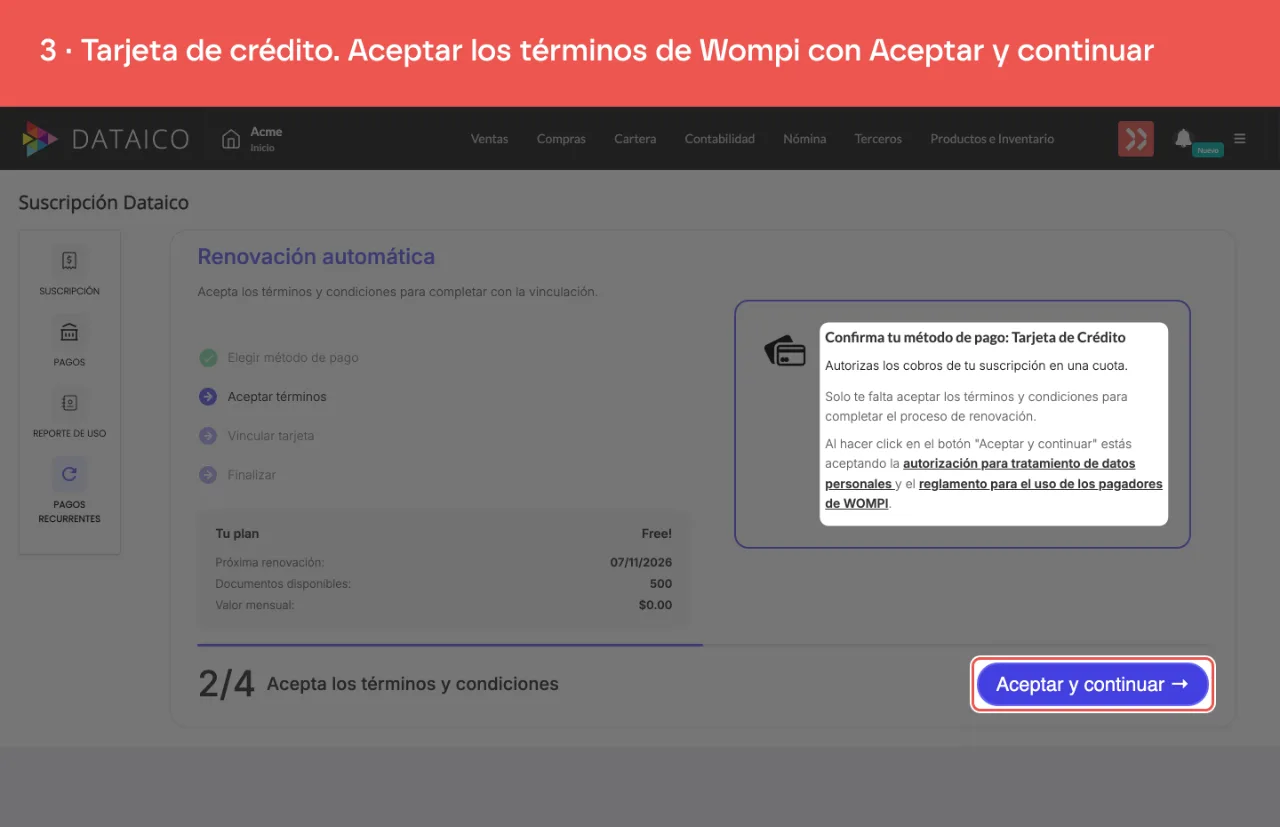Click the Acme Inicio company label
This screenshot has height=827, width=1280.
(266, 139)
